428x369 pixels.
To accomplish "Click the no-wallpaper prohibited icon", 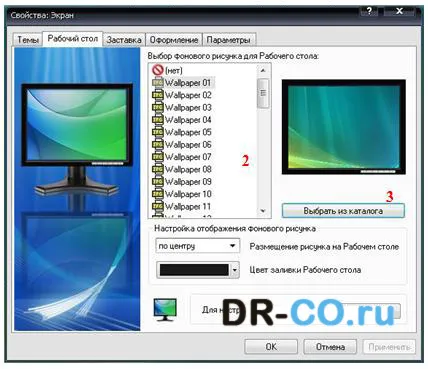I will coord(157,70).
